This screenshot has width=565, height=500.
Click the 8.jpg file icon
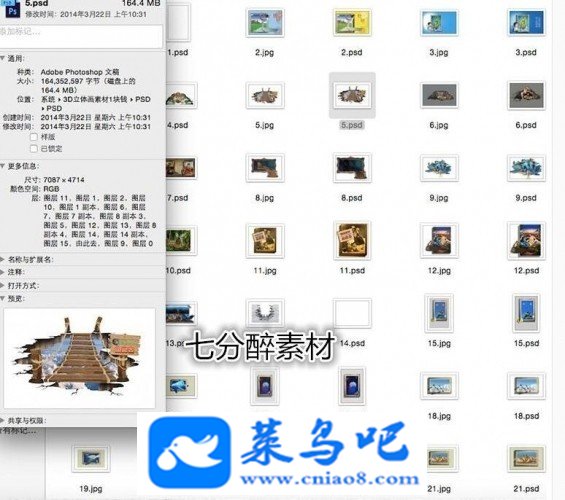[x=265, y=168]
